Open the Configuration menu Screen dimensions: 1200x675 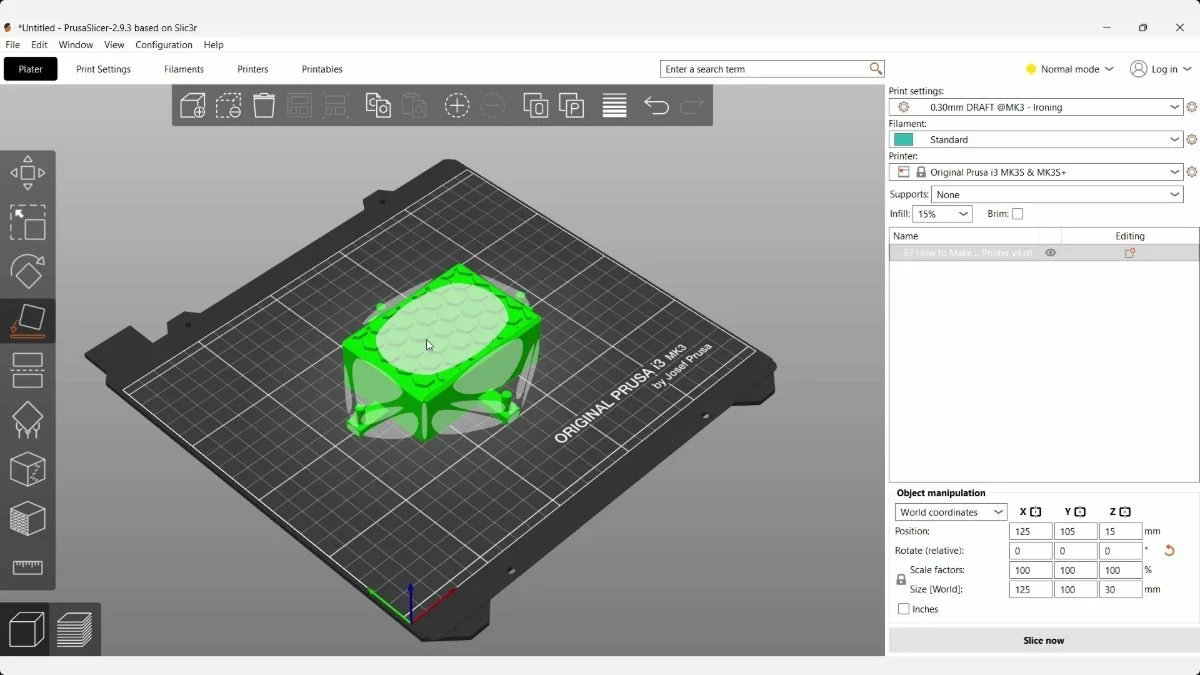(x=164, y=45)
